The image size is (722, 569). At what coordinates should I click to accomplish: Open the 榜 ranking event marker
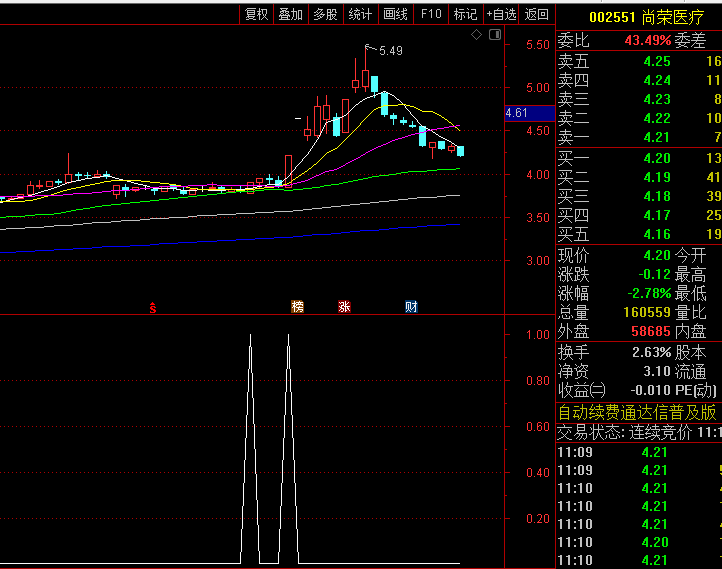pyautogui.click(x=297, y=306)
